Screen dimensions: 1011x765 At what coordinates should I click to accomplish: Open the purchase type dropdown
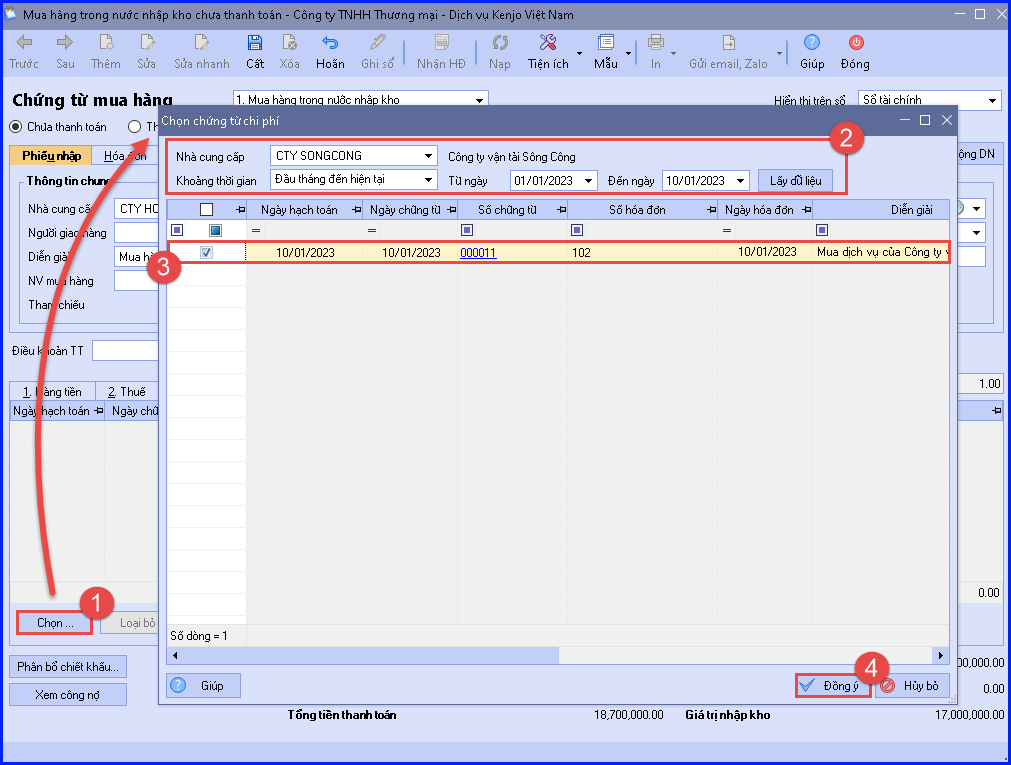pos(479,100)
